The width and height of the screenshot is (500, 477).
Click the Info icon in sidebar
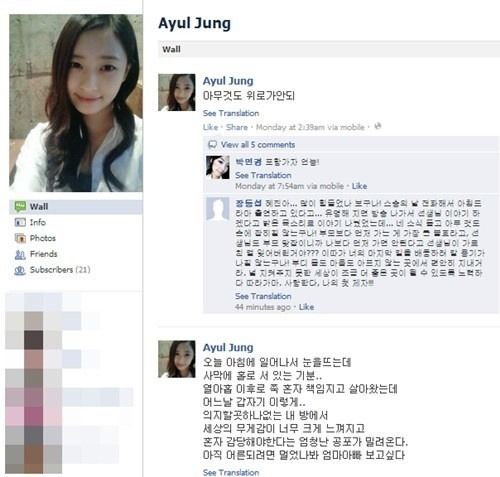click(x=20, y=222)
